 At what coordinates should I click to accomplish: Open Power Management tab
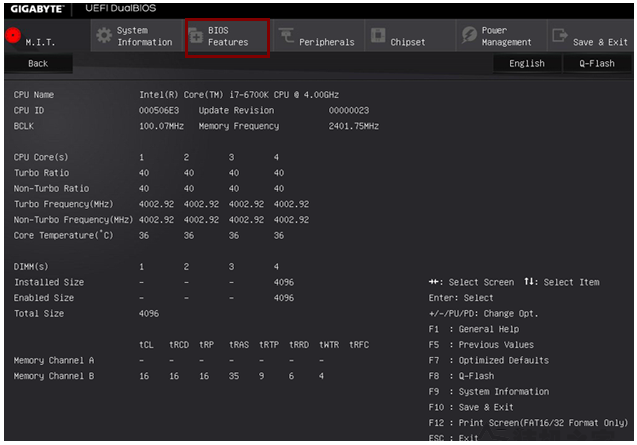[501, 36]
